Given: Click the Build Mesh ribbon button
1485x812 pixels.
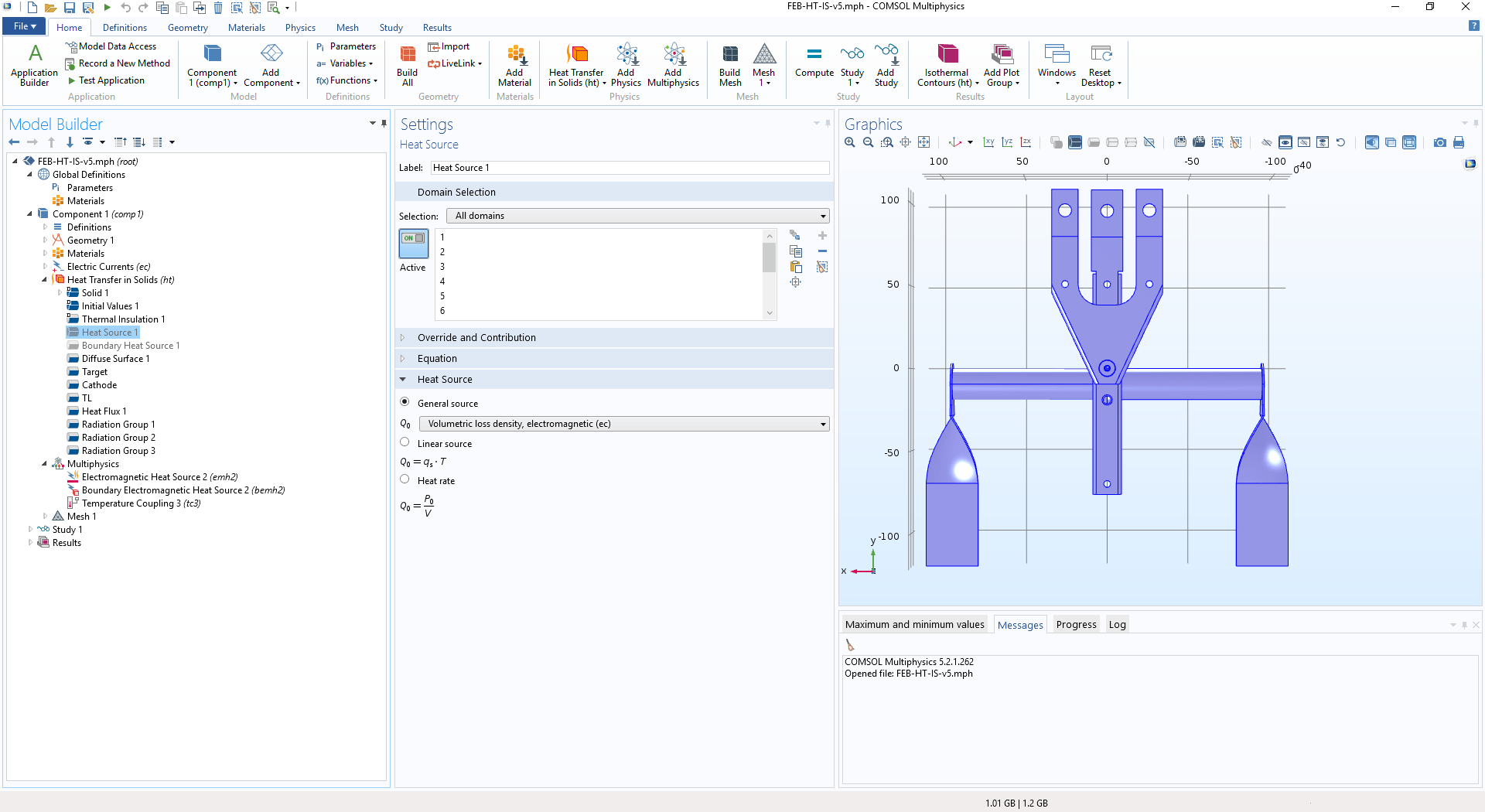Looking at the screenshot, I should [730, 65].
